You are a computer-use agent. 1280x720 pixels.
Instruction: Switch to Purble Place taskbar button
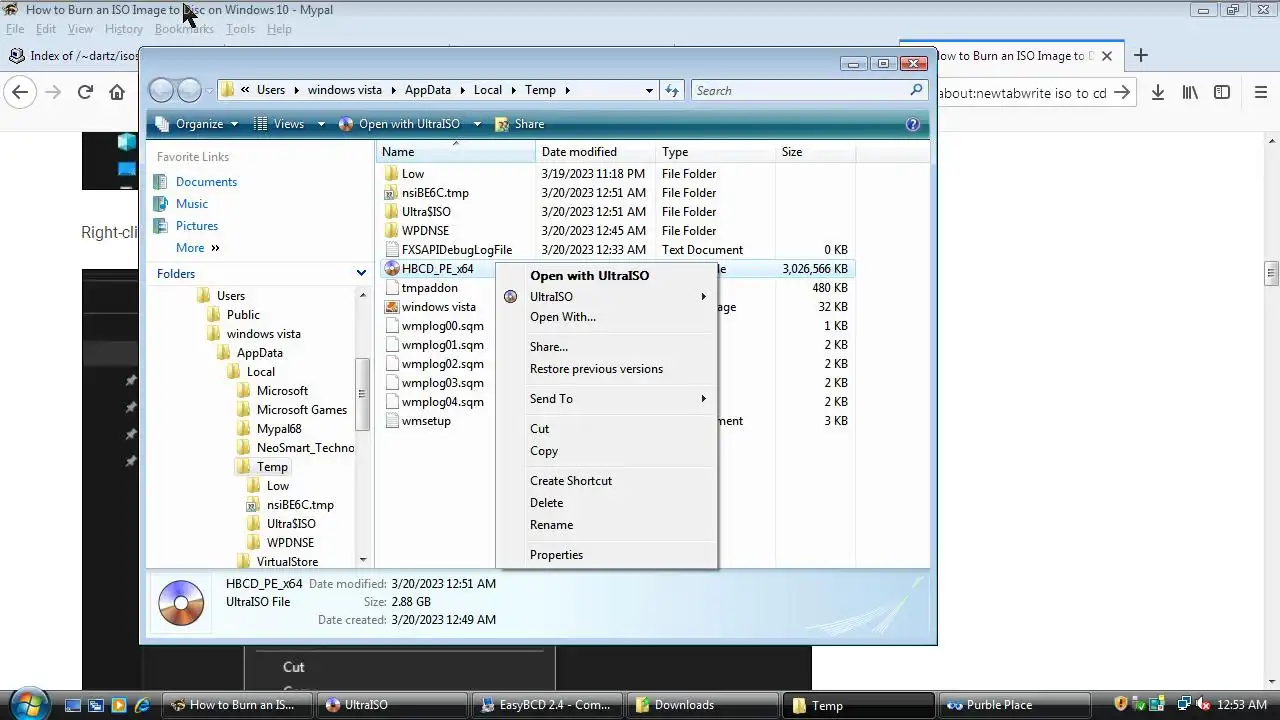click(1015, 705)
